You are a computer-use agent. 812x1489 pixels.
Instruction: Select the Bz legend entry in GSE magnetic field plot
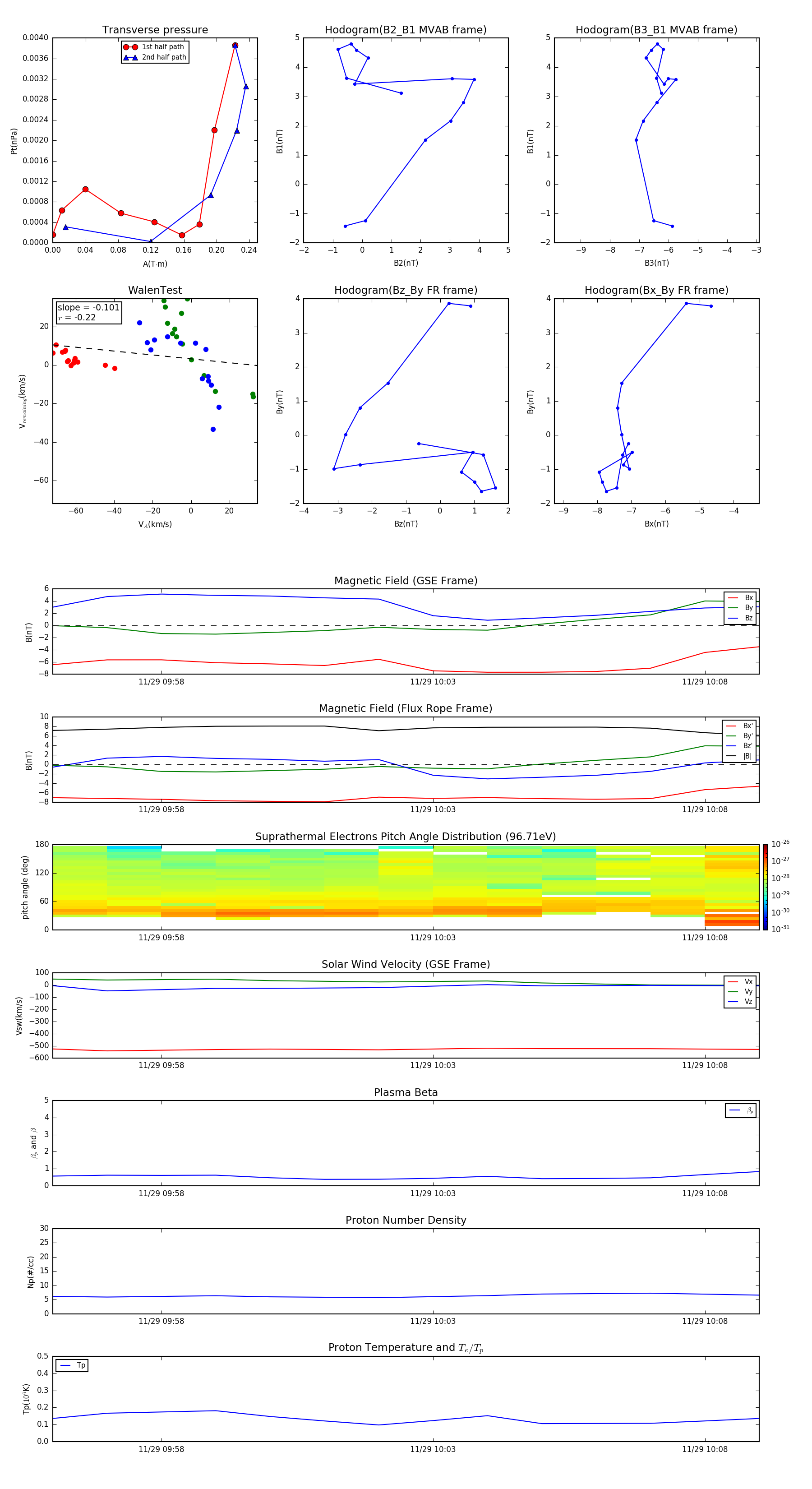(x=740, y=618)
